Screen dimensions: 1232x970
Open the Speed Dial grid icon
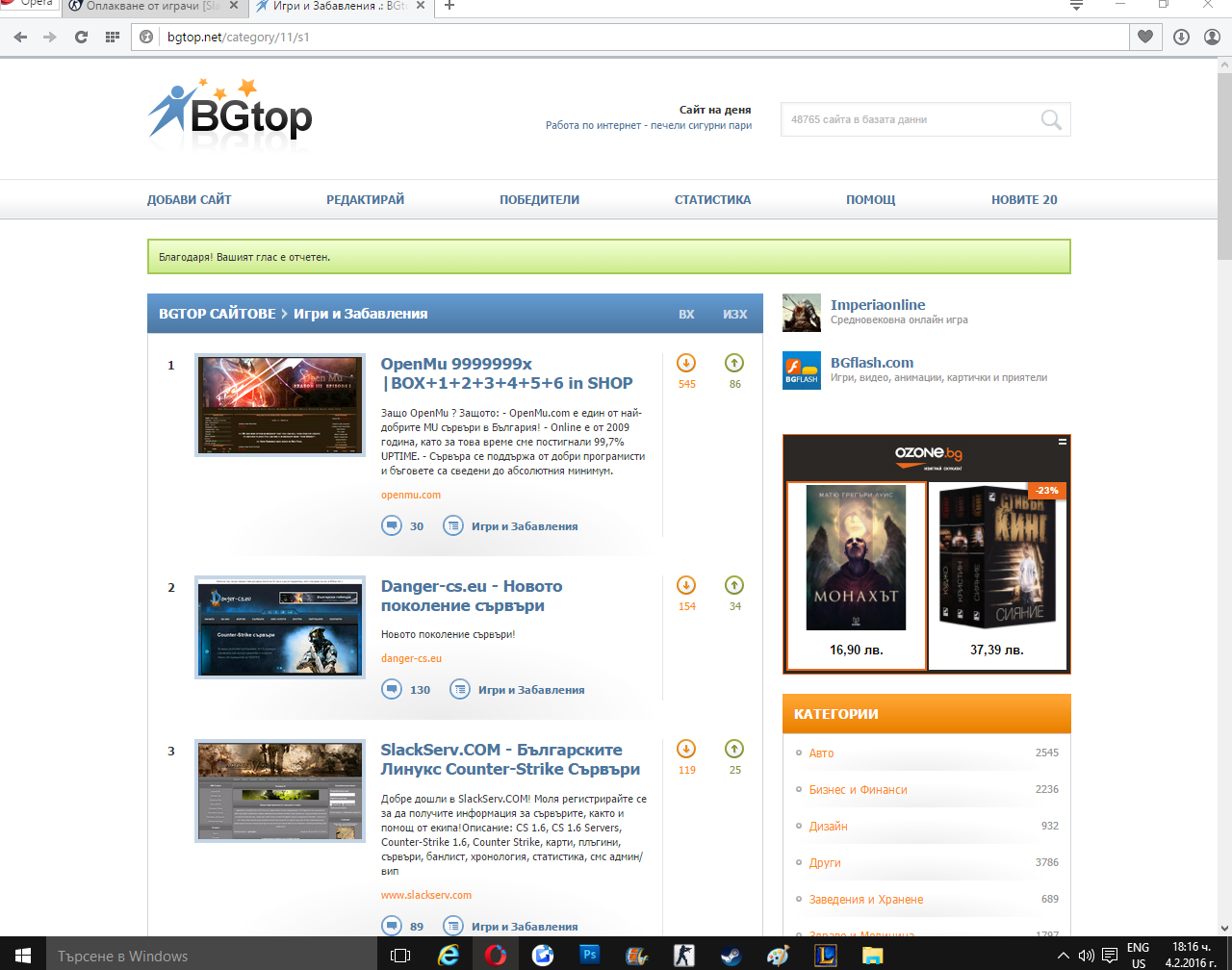pos(112,37)
